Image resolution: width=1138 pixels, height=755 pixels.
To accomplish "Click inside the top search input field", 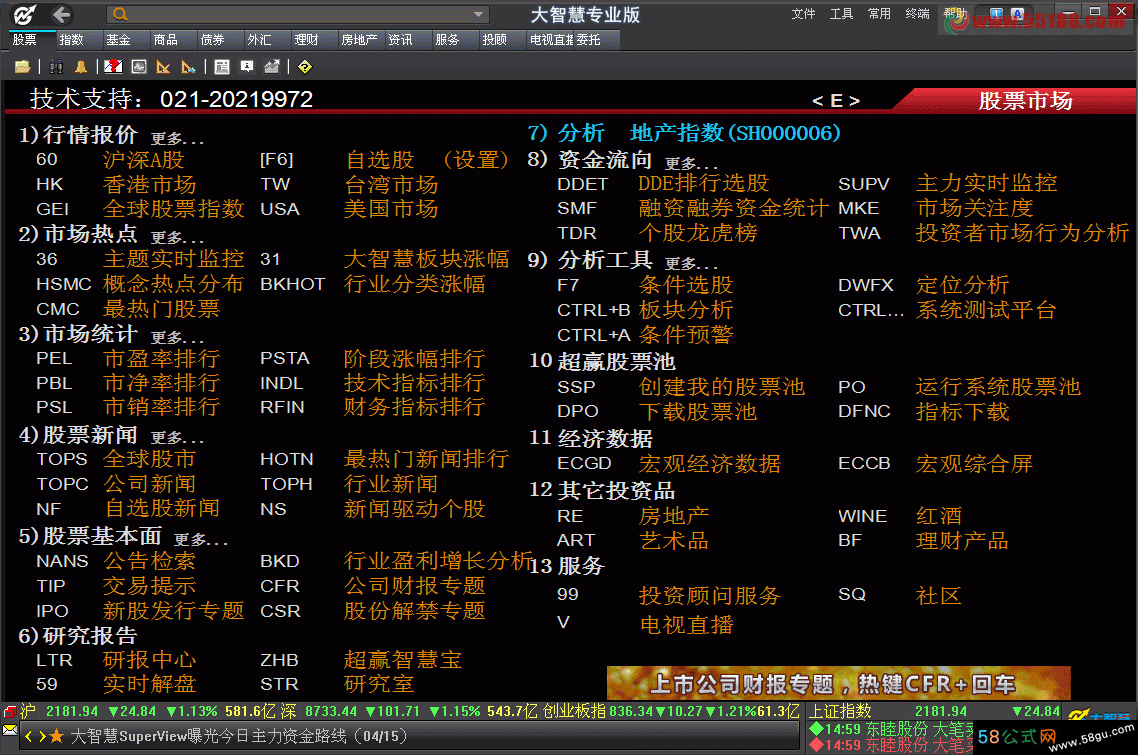I will click(298, 15).
